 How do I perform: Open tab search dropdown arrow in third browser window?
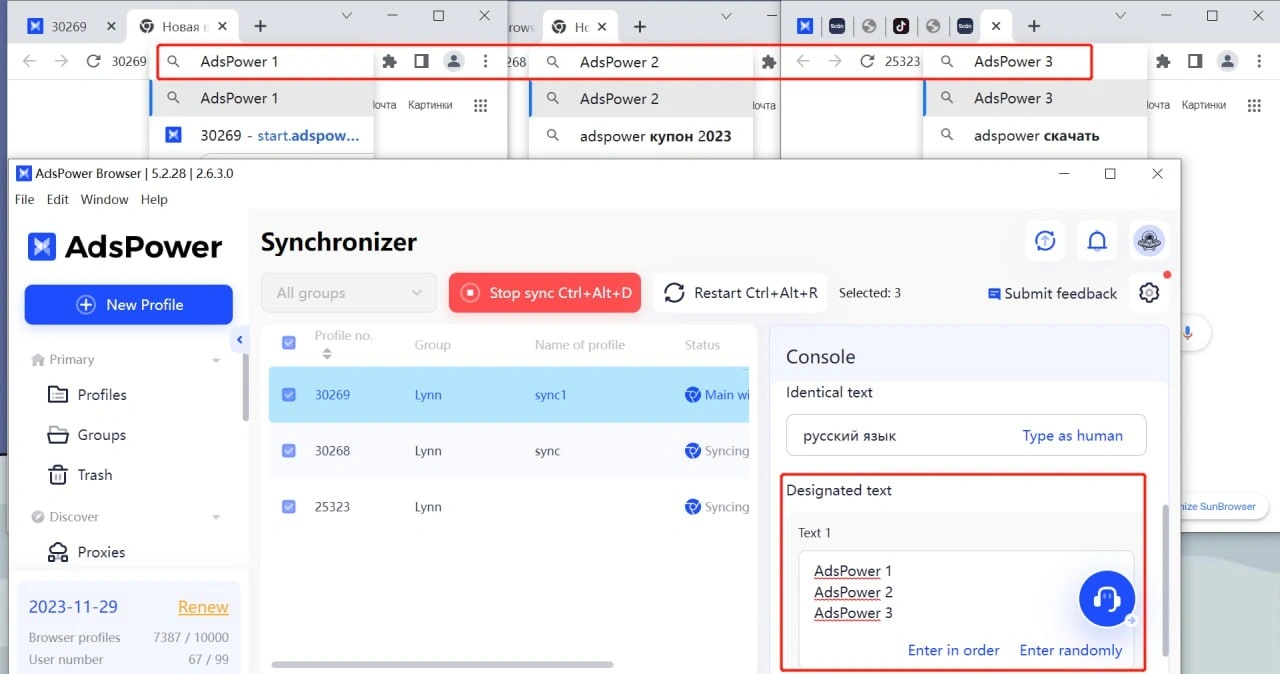(x=1121, y=16)
